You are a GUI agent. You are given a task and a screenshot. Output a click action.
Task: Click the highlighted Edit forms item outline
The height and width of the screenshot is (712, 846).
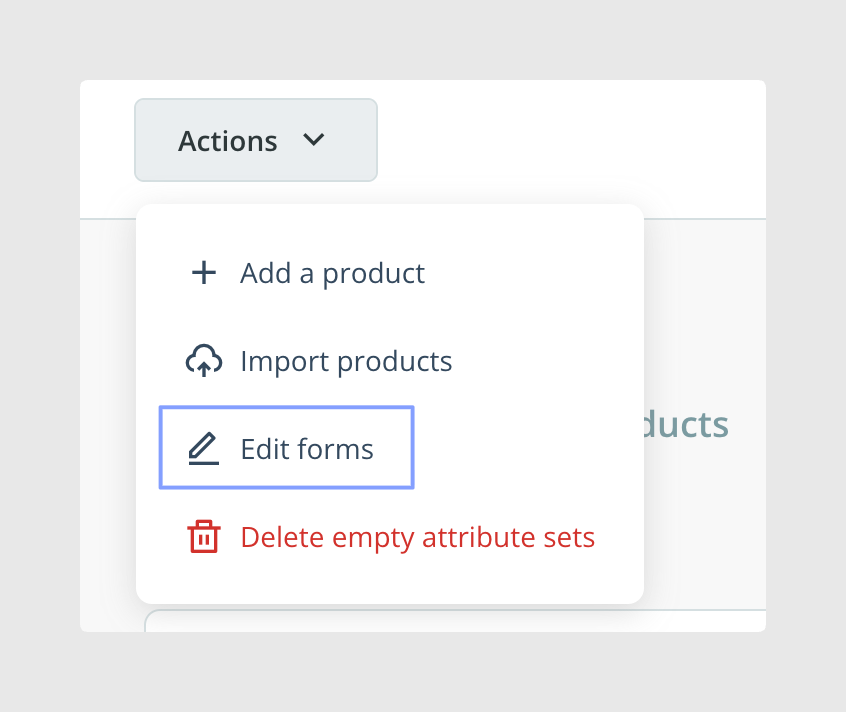(x=286, y=448)
